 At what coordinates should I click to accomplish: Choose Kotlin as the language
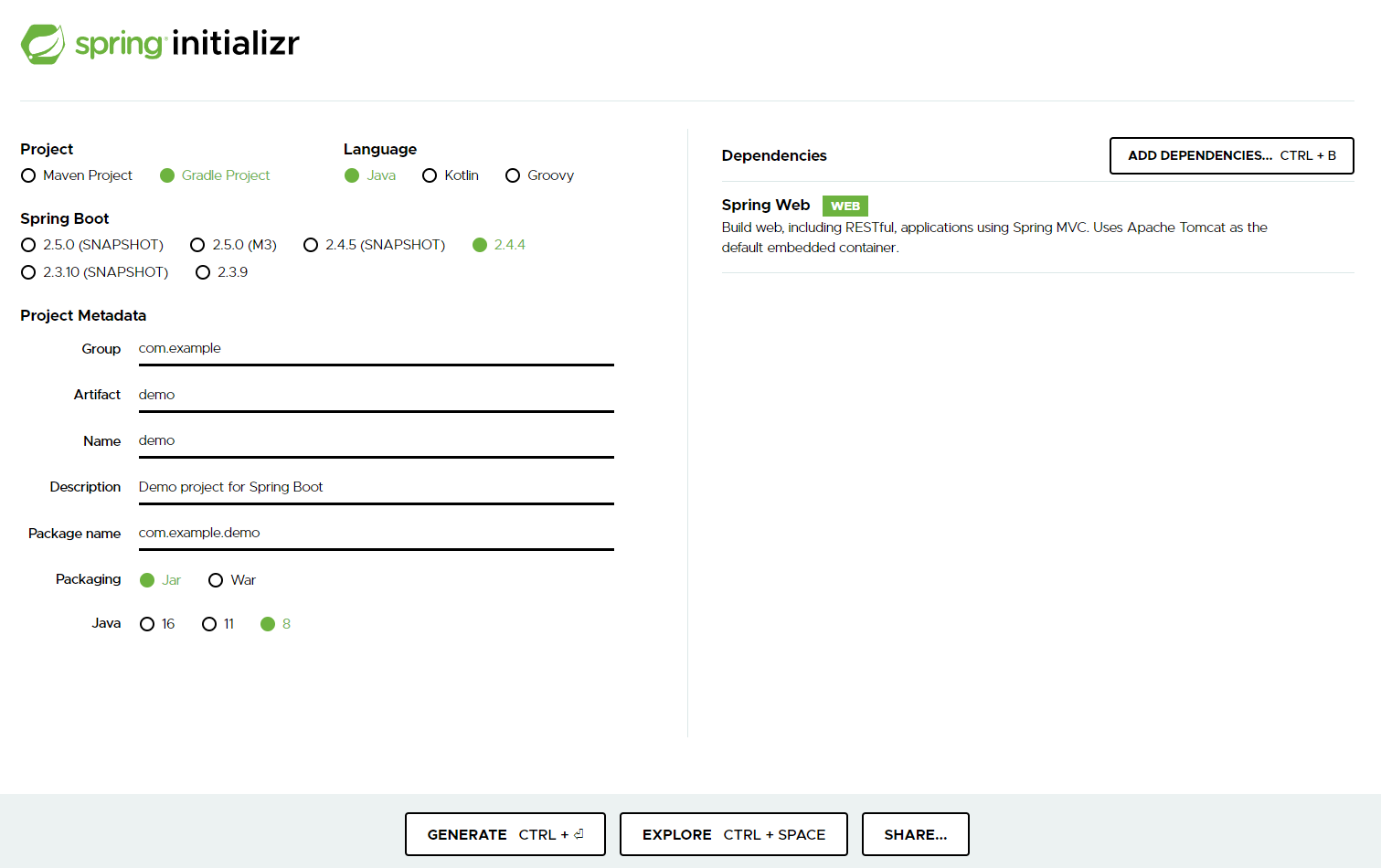pos(451,175)
